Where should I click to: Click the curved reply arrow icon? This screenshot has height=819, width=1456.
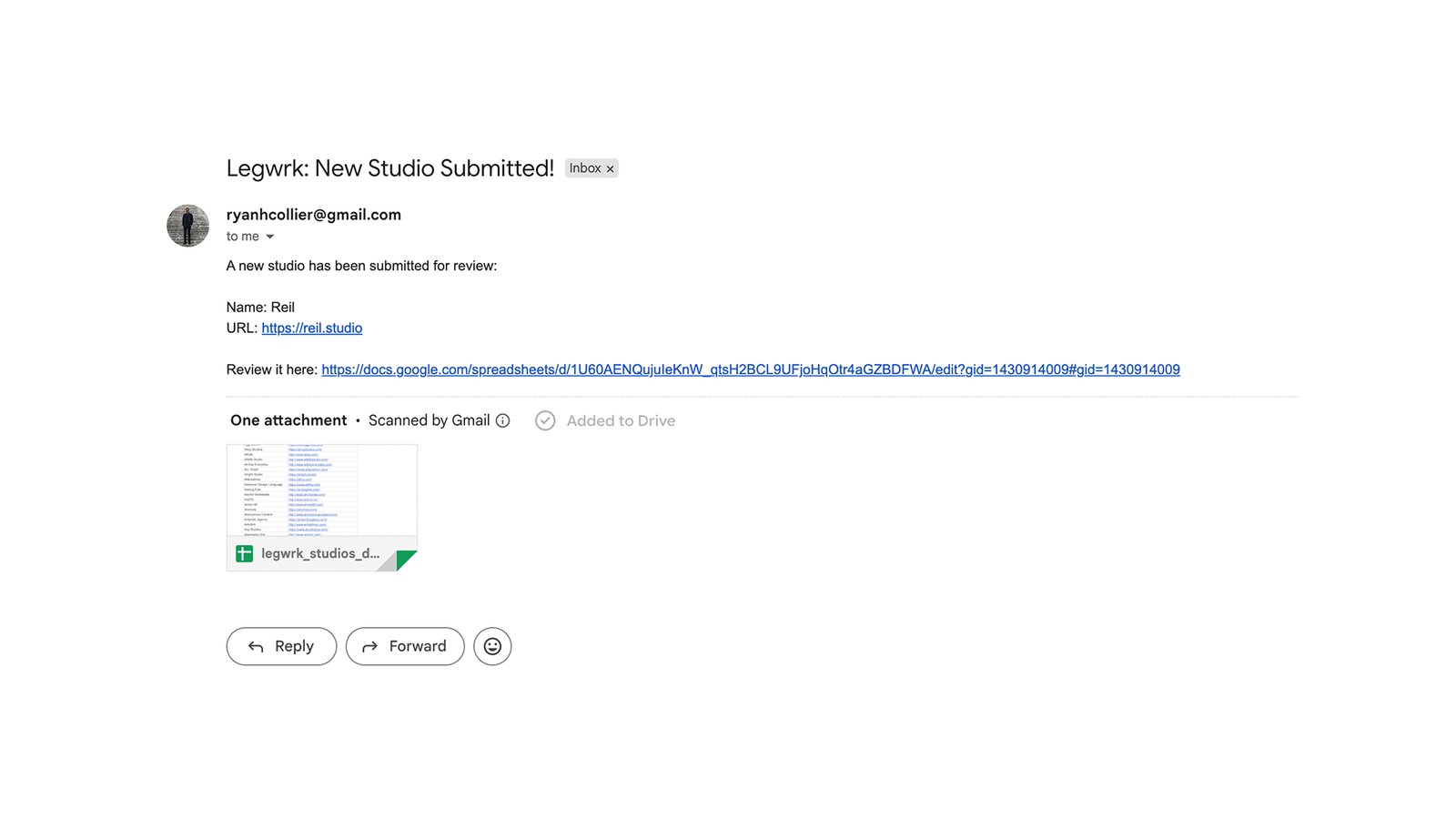[256, 646]
